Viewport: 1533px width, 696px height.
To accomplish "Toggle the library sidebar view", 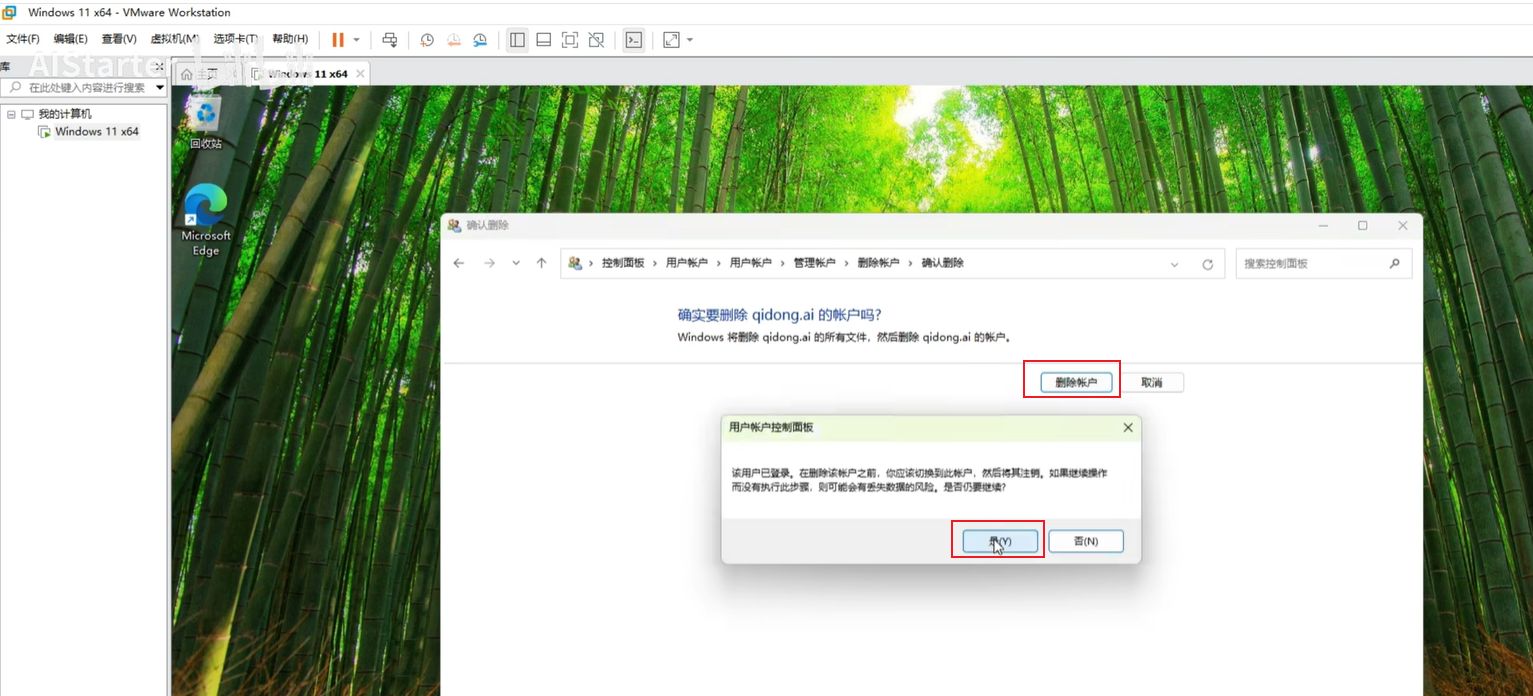I will tap(517, 40).
